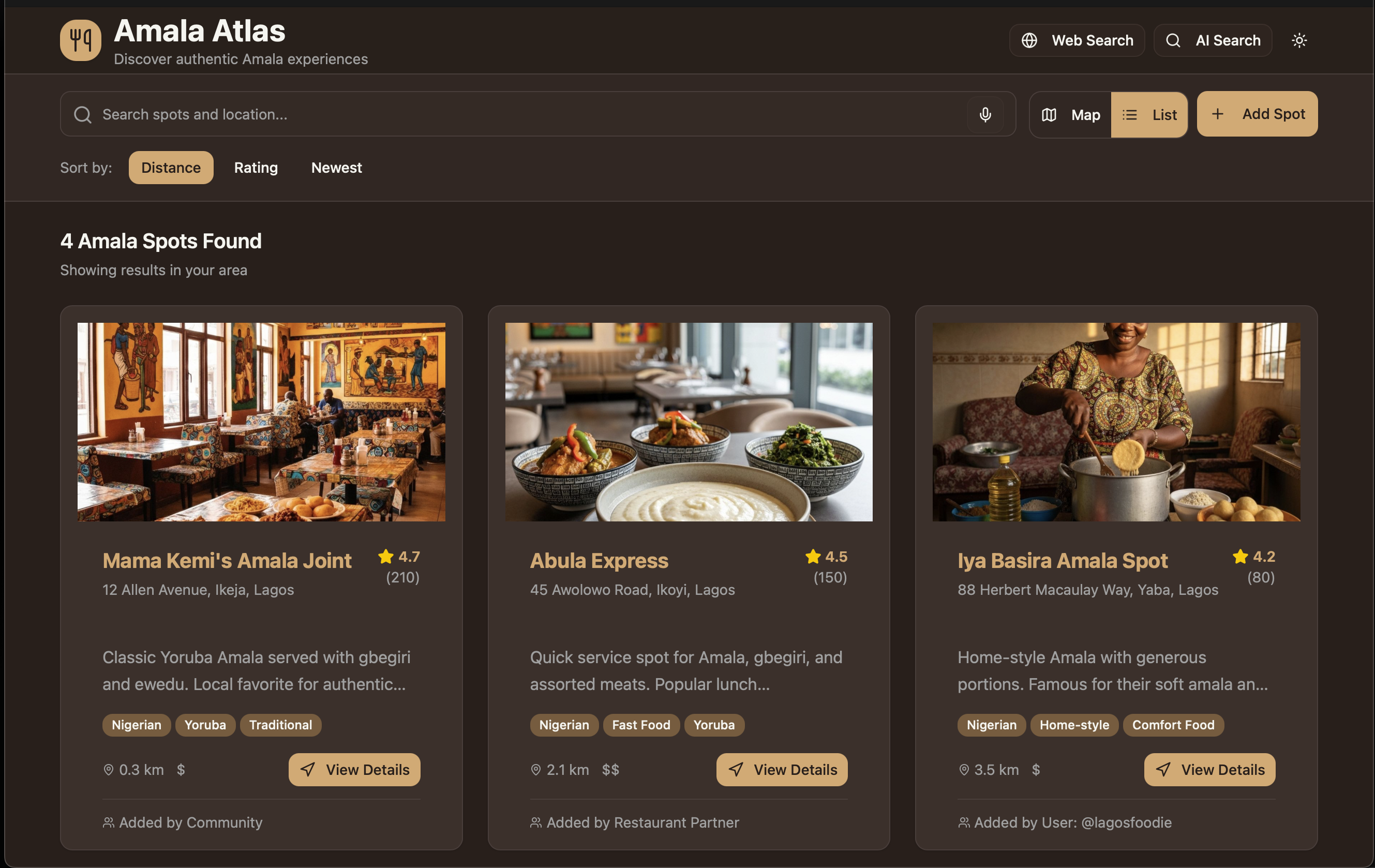Screen dimensions: 1375x868
Task: Click the microphone voice search icon
Action: point(985,114)
